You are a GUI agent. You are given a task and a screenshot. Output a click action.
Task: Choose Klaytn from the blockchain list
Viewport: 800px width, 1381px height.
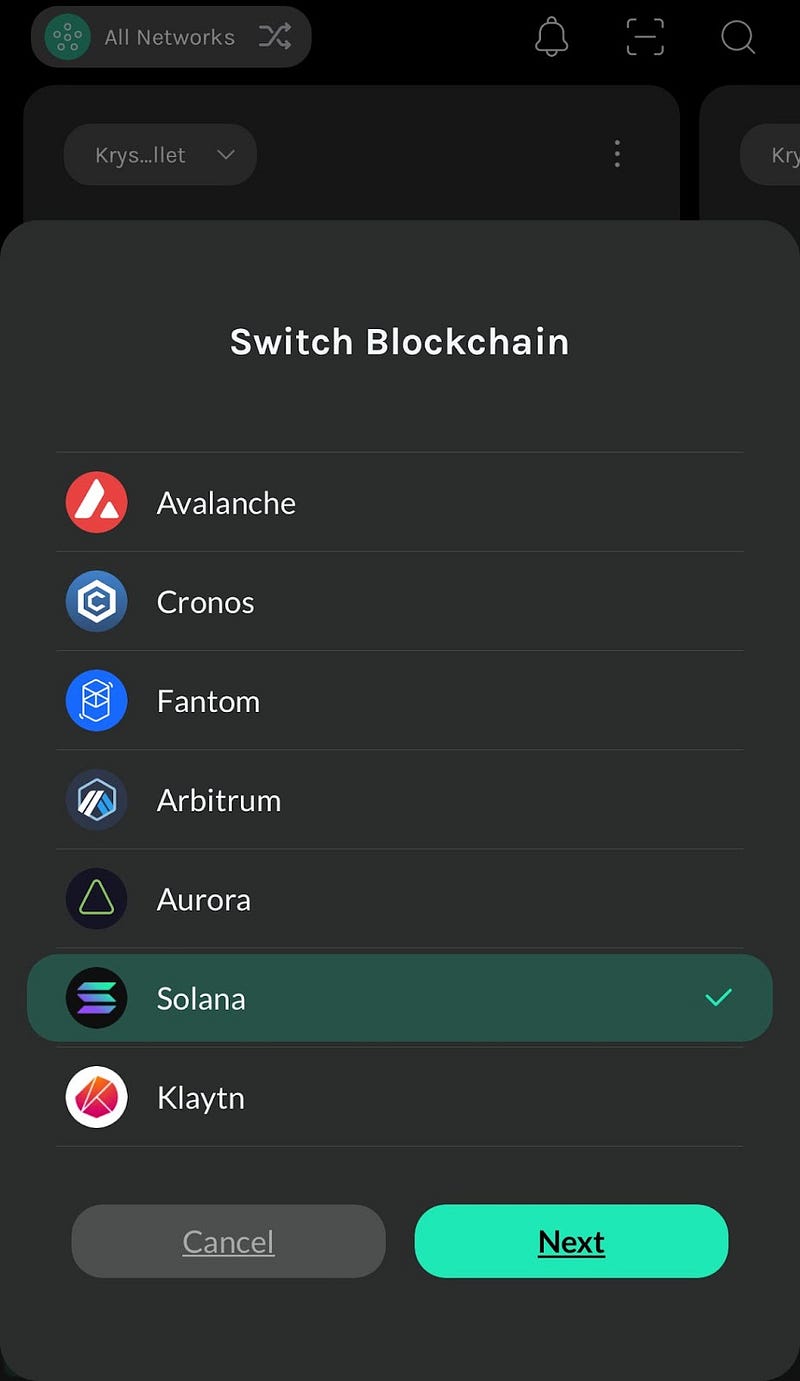[400, 1097]
